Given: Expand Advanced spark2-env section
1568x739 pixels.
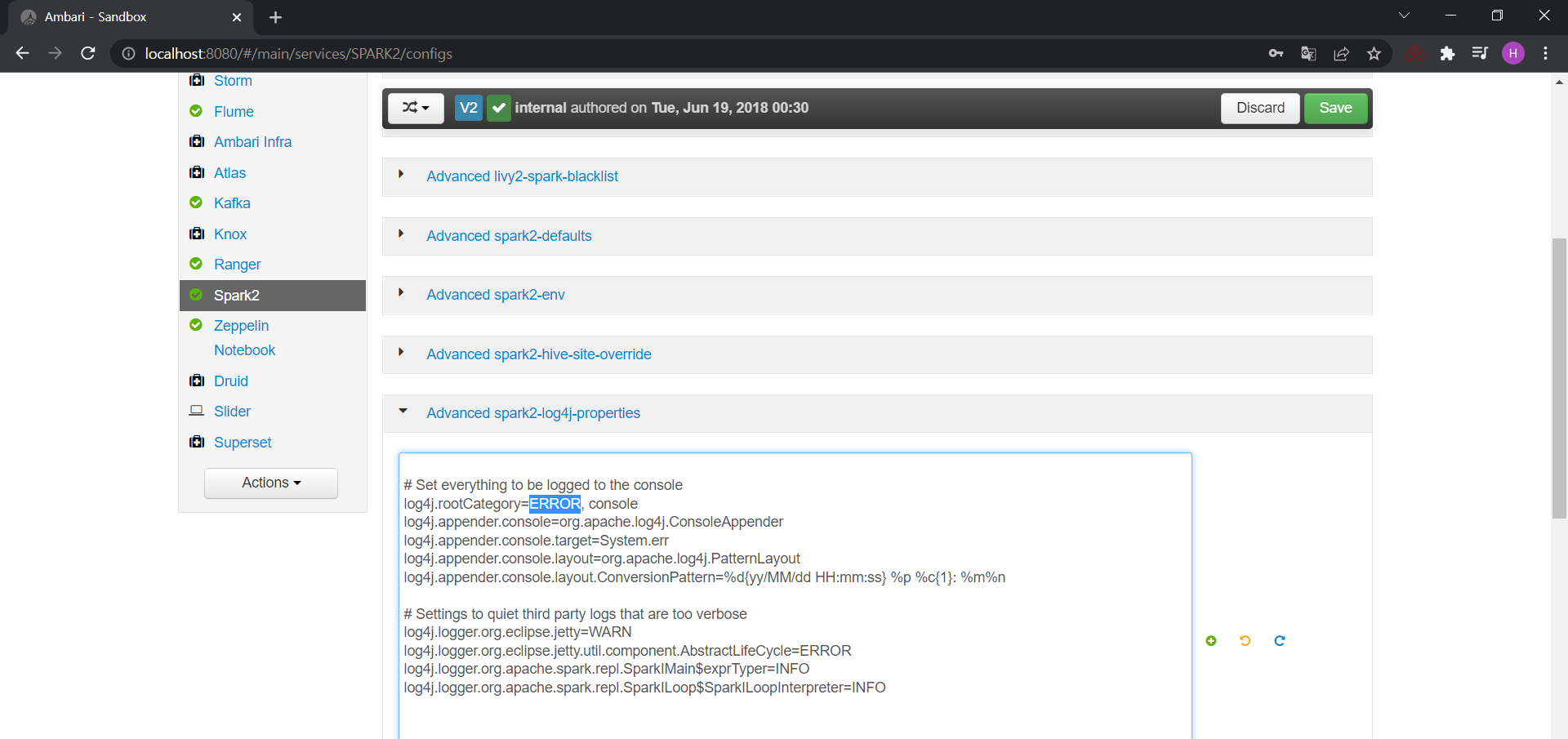Looking at the screenshot, I should point(496,295).
